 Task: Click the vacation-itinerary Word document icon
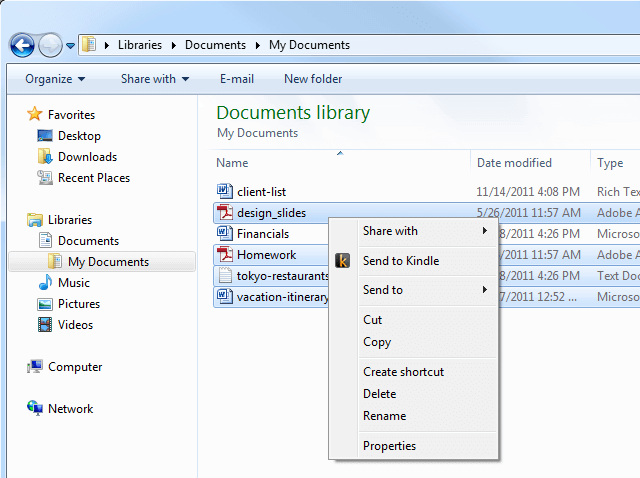pos(224,296)
